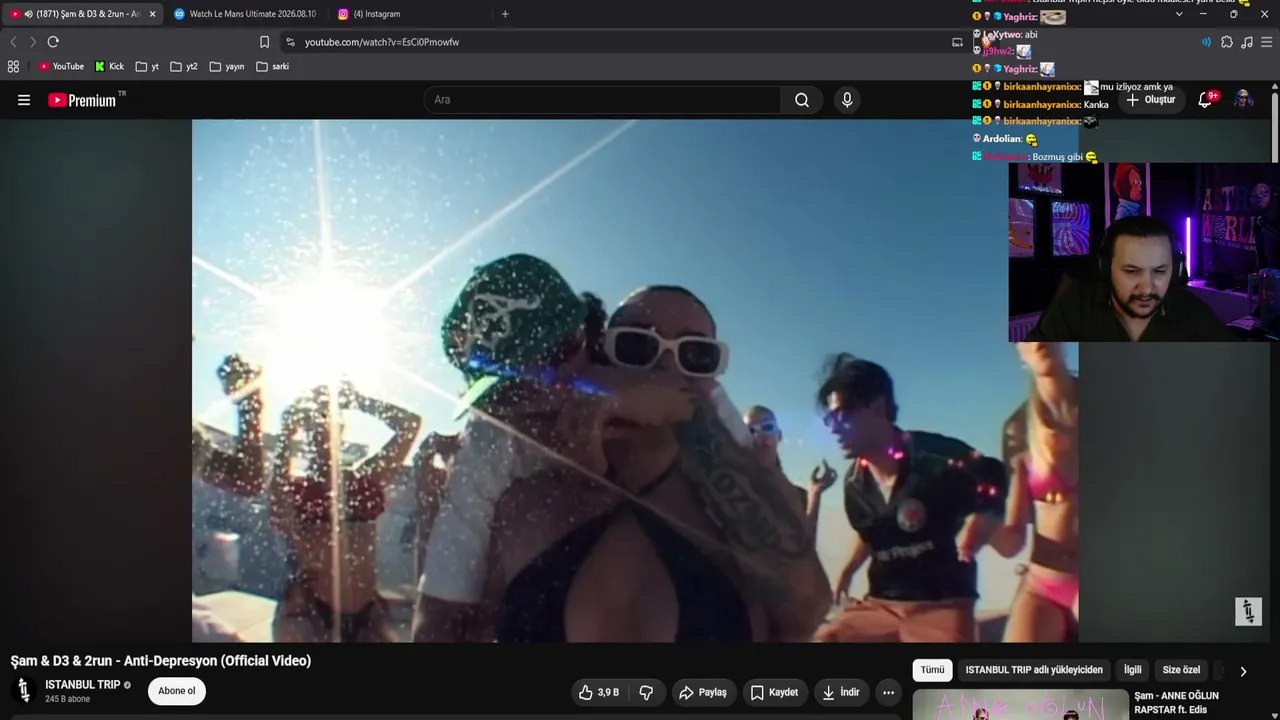This screenshot has width=1280, height=720.
Task: Click the search magnifier button
Action: click(802, 100)
